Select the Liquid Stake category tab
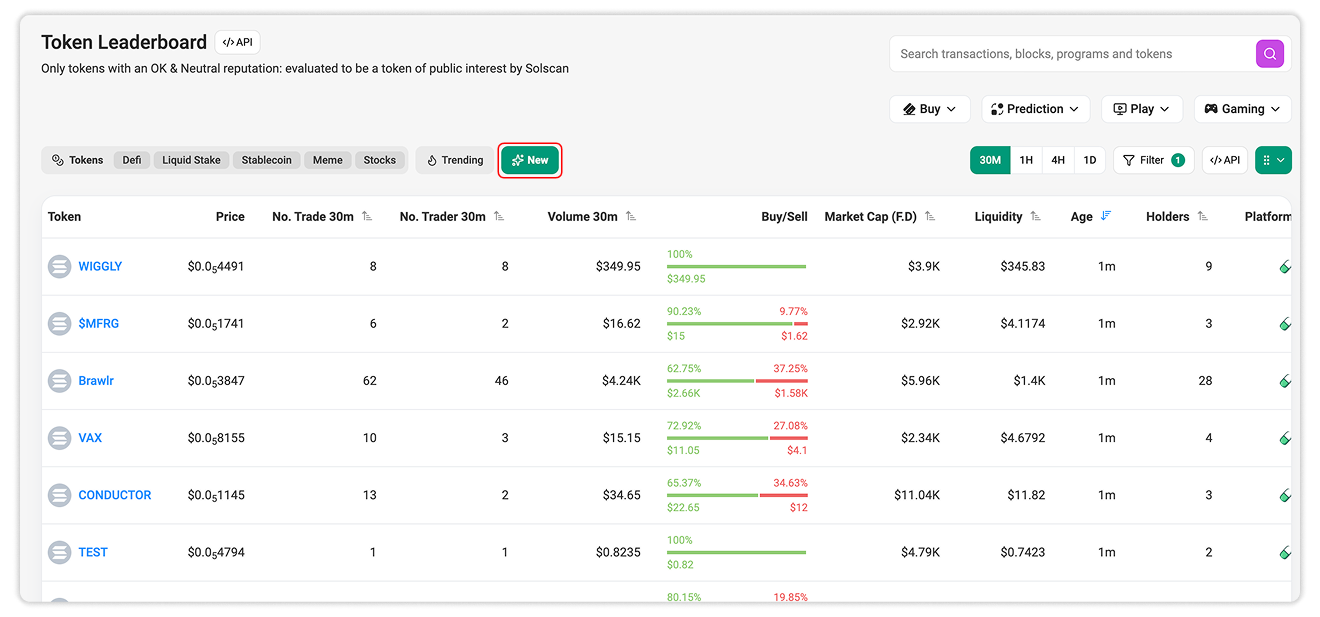 [191, 160]
